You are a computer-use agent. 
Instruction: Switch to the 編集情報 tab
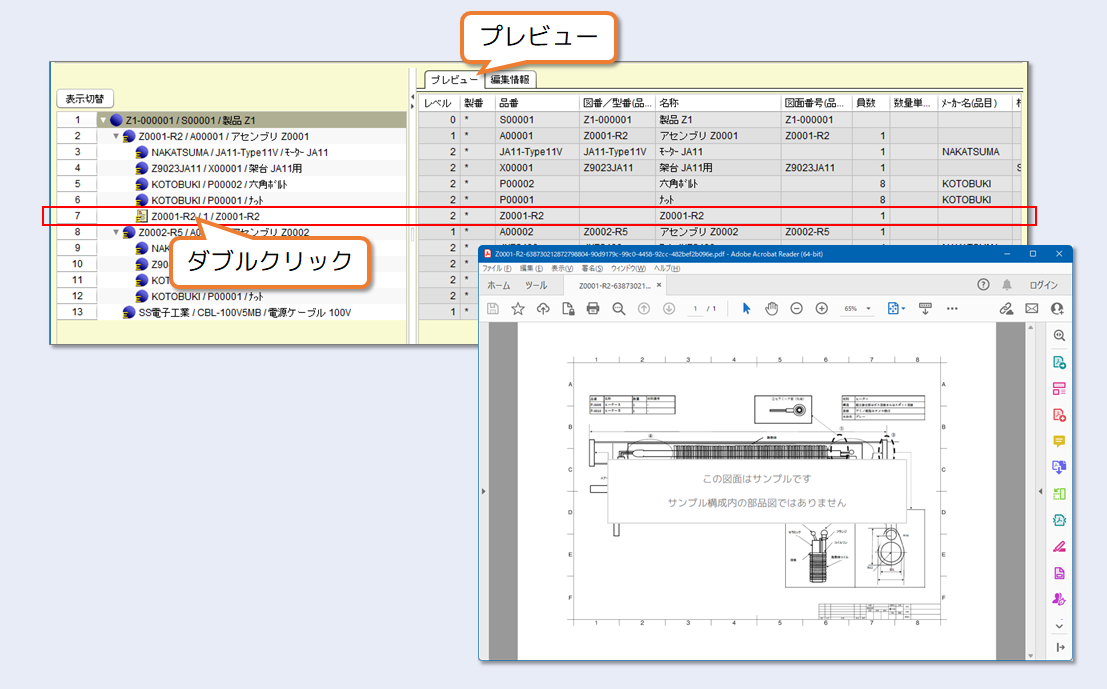point(510,80)
